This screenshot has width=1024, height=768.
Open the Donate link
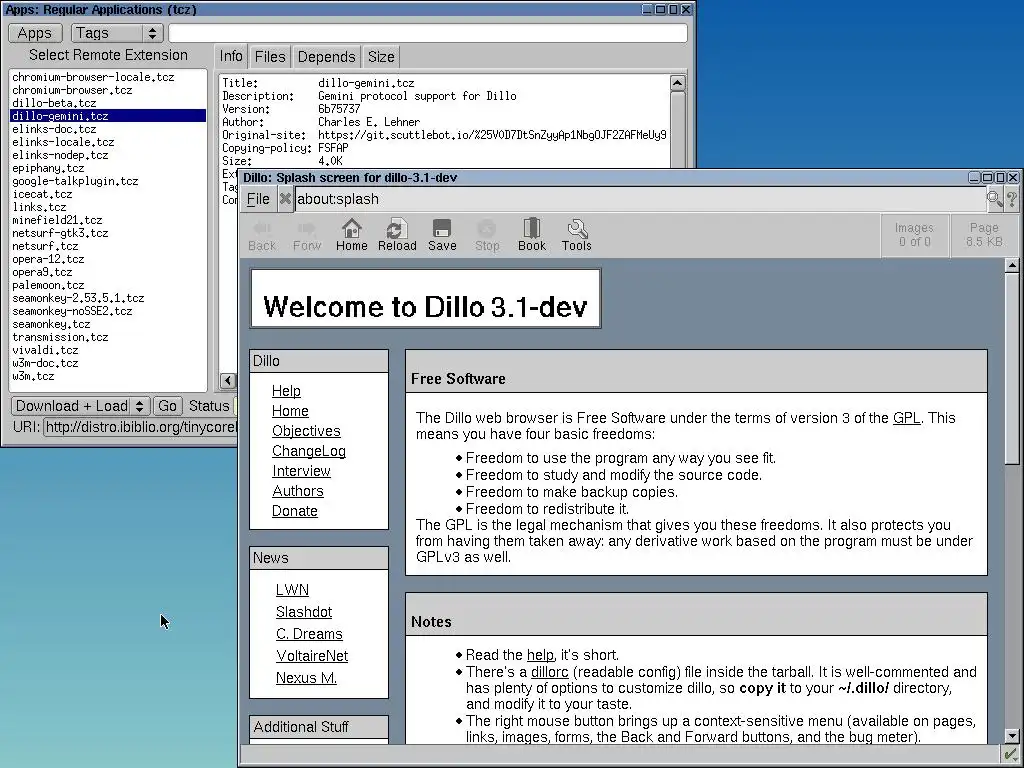(x=295, y=511)
